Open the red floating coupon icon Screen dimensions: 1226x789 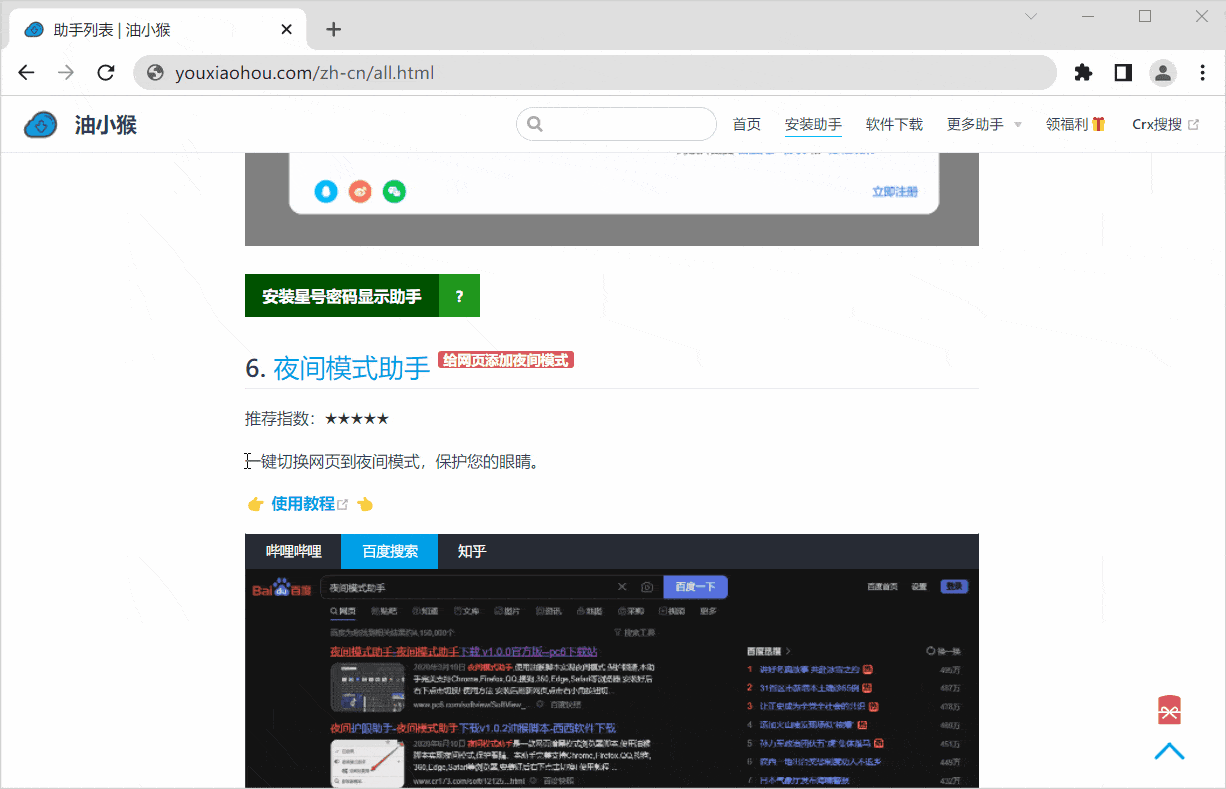[x=1170, y=709]
